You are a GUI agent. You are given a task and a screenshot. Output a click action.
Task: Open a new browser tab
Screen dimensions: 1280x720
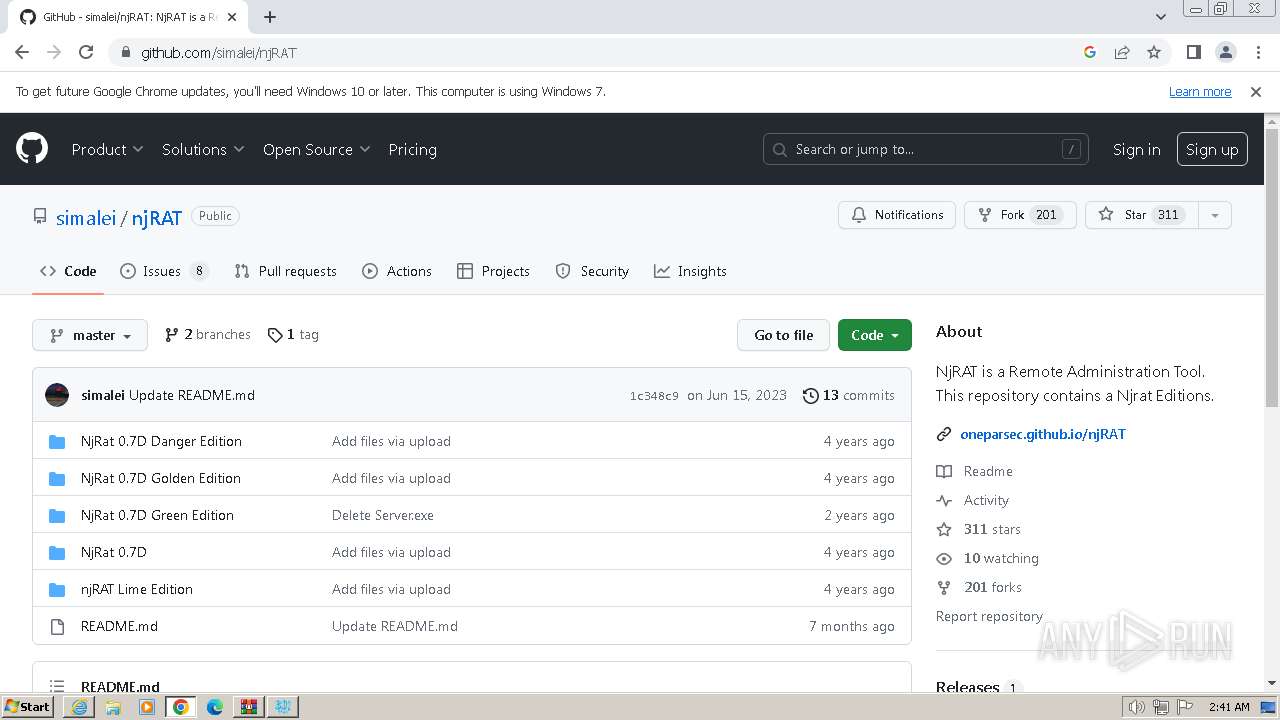tap(270, 17)
